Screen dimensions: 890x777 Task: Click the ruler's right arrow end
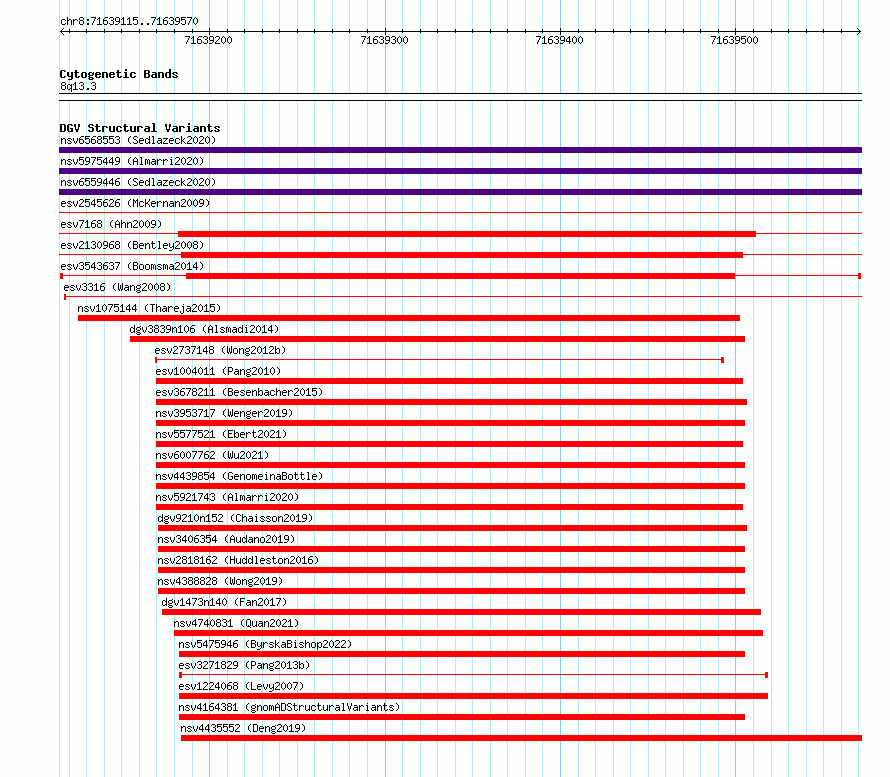tap(859, 32)
